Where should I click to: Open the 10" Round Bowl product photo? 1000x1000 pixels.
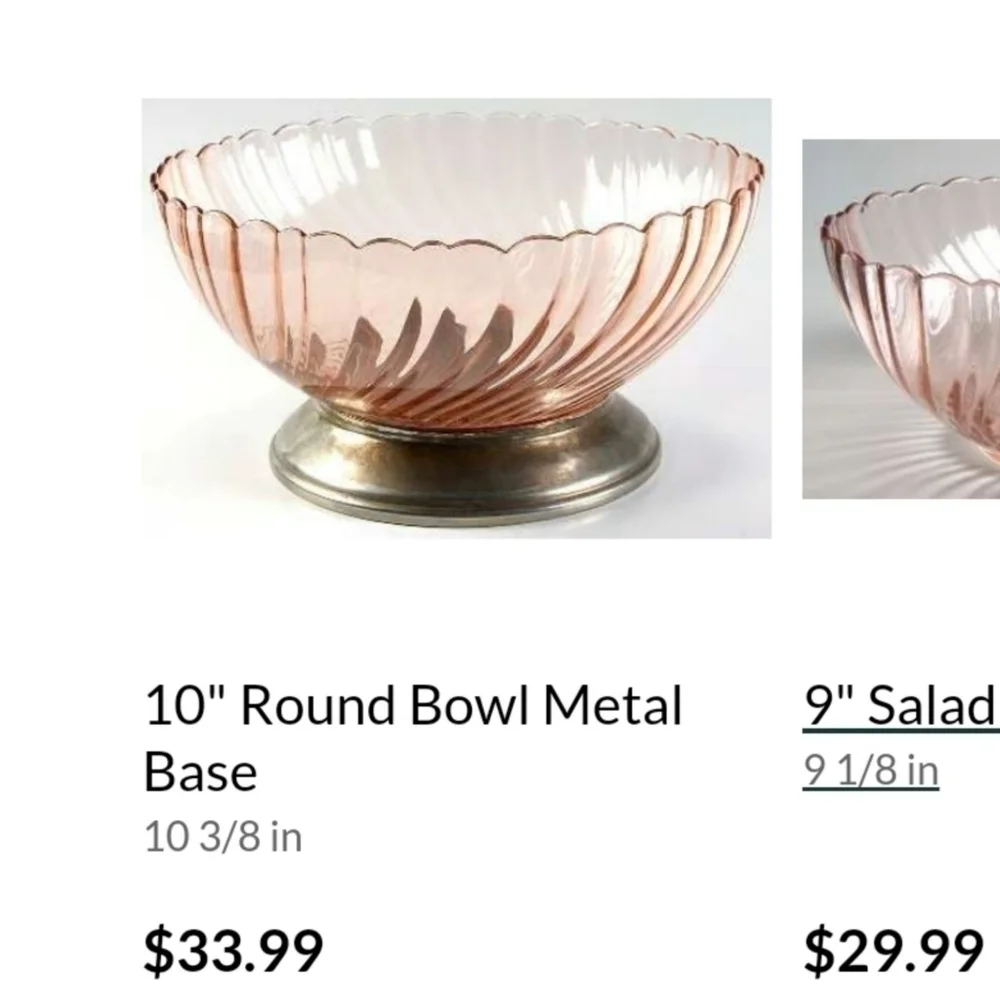coord(456,318)
